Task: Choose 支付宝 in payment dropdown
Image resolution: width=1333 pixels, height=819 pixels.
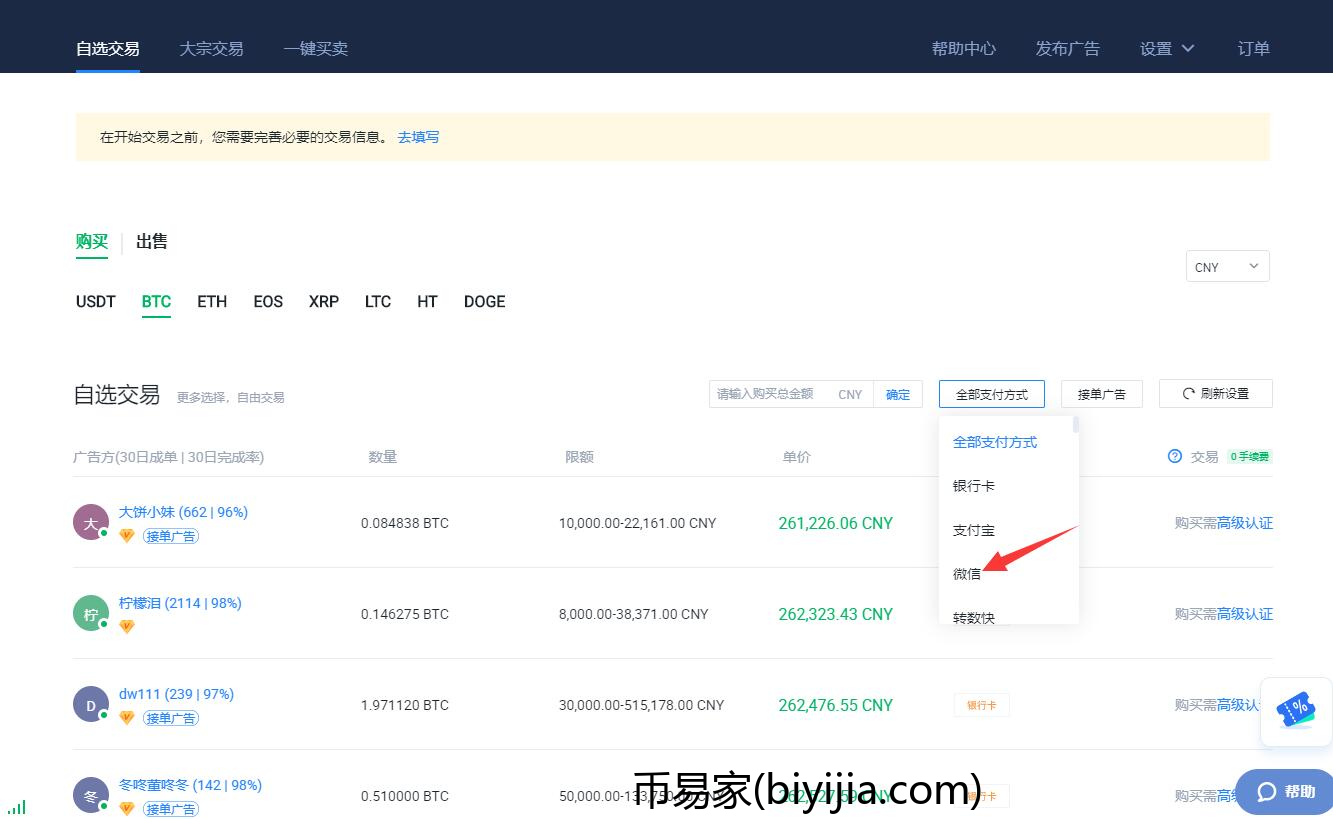Action: [x=974, y=530]
